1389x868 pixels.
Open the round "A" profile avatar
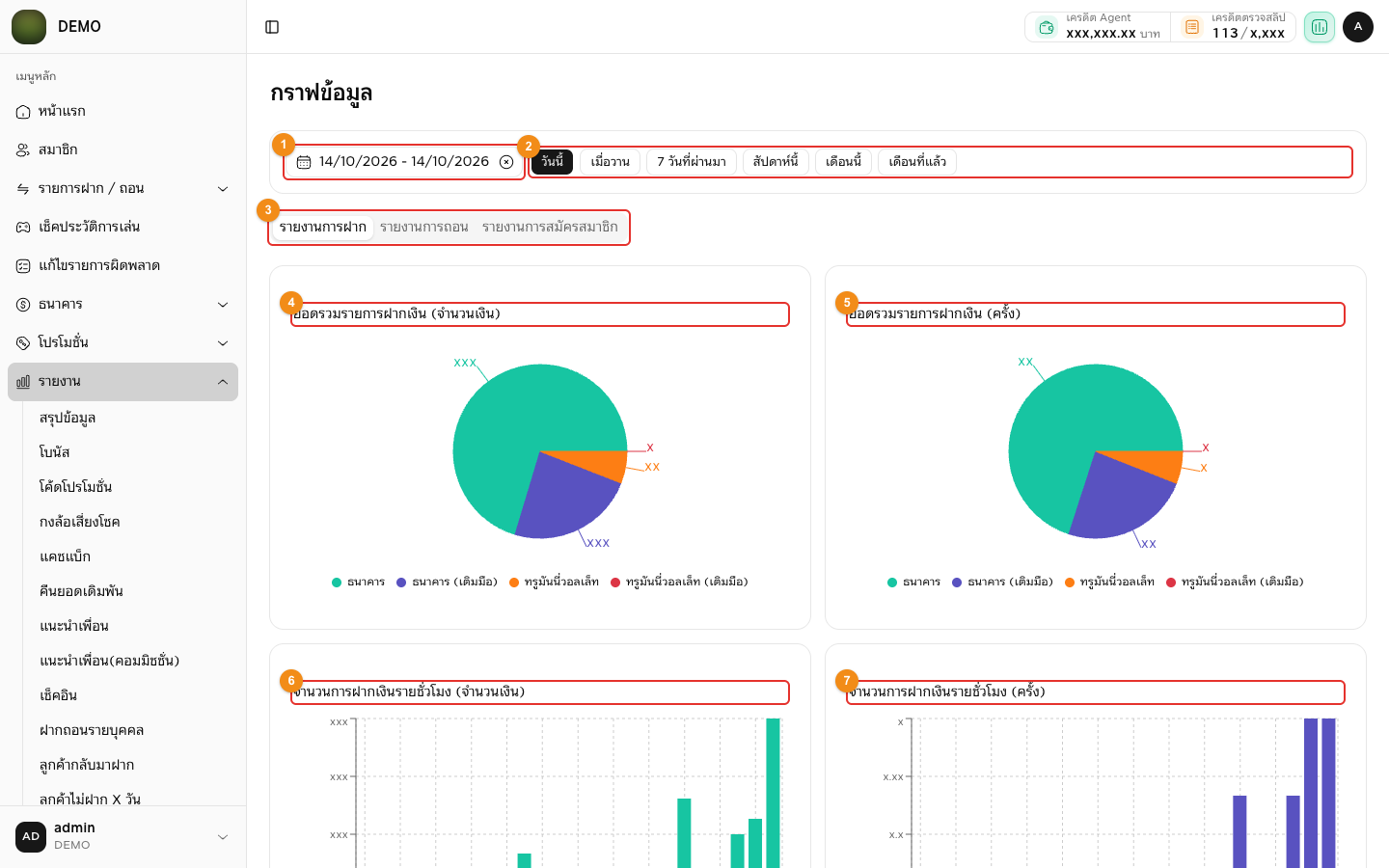pyautogui.click(x=1358, y=27)
